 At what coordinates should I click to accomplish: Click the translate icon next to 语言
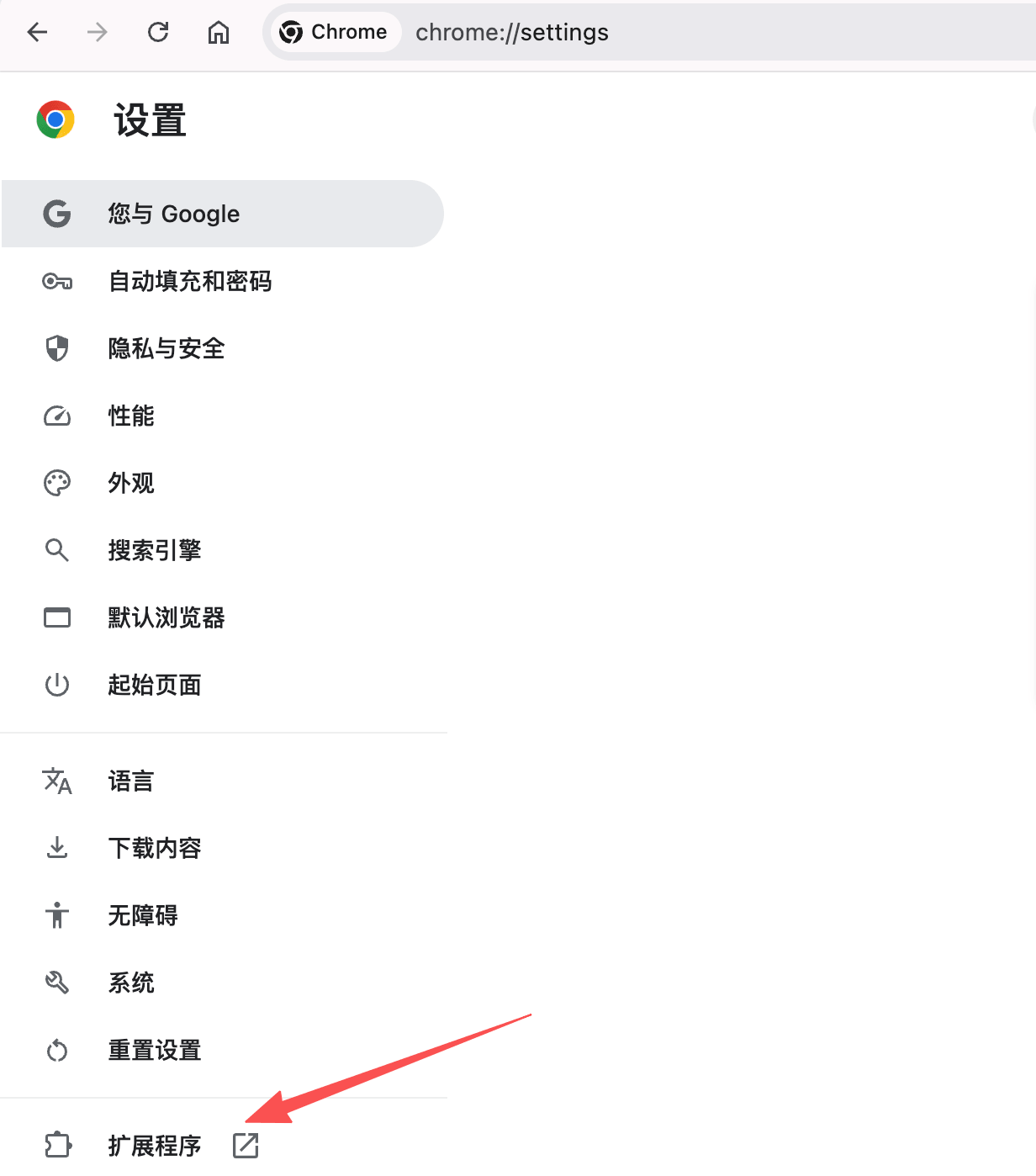pos(56,781)
